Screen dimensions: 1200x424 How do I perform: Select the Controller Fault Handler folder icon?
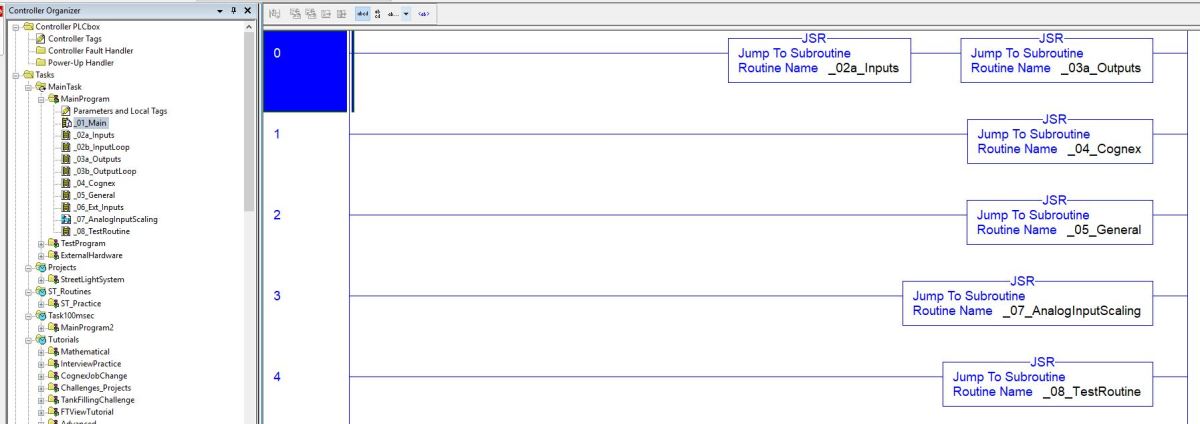click(40, 50)
